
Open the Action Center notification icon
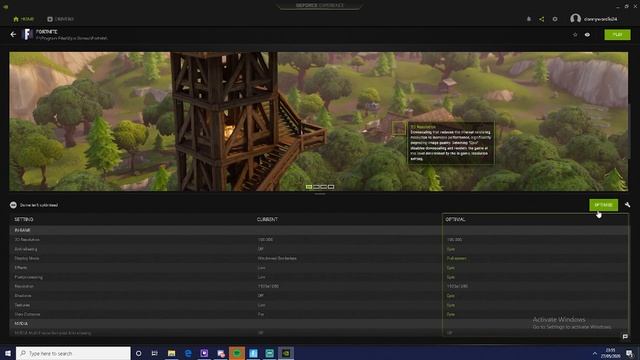pos(630,353)
